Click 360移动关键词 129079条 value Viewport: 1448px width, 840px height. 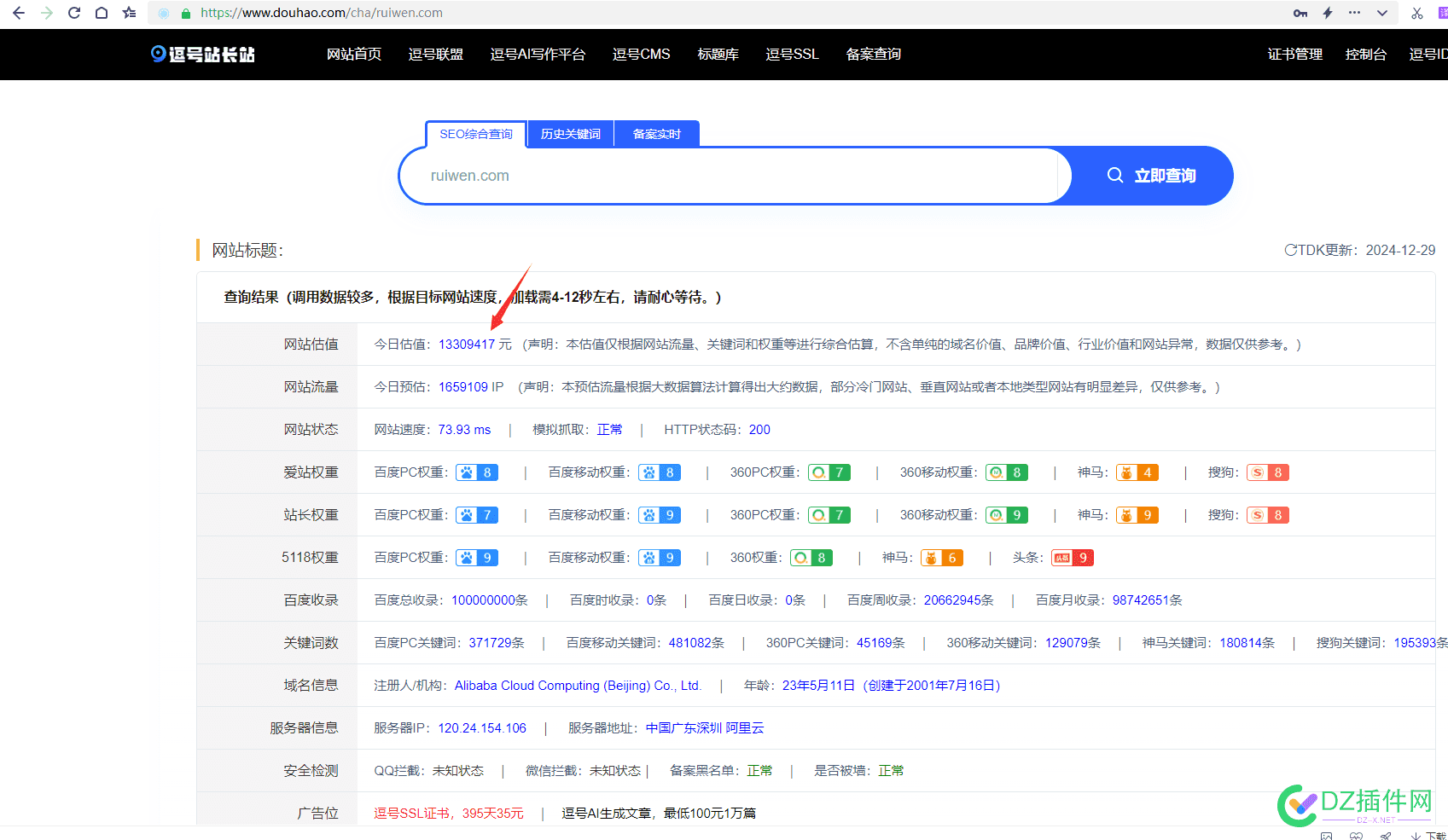(x=1073, y=643)
